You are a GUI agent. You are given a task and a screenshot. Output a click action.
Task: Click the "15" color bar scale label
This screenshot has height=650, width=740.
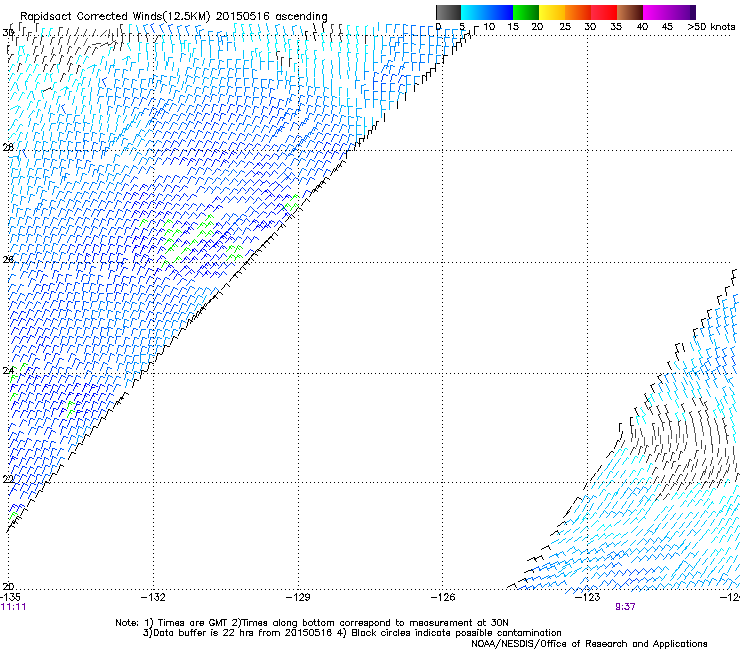[x=513, y=27]
